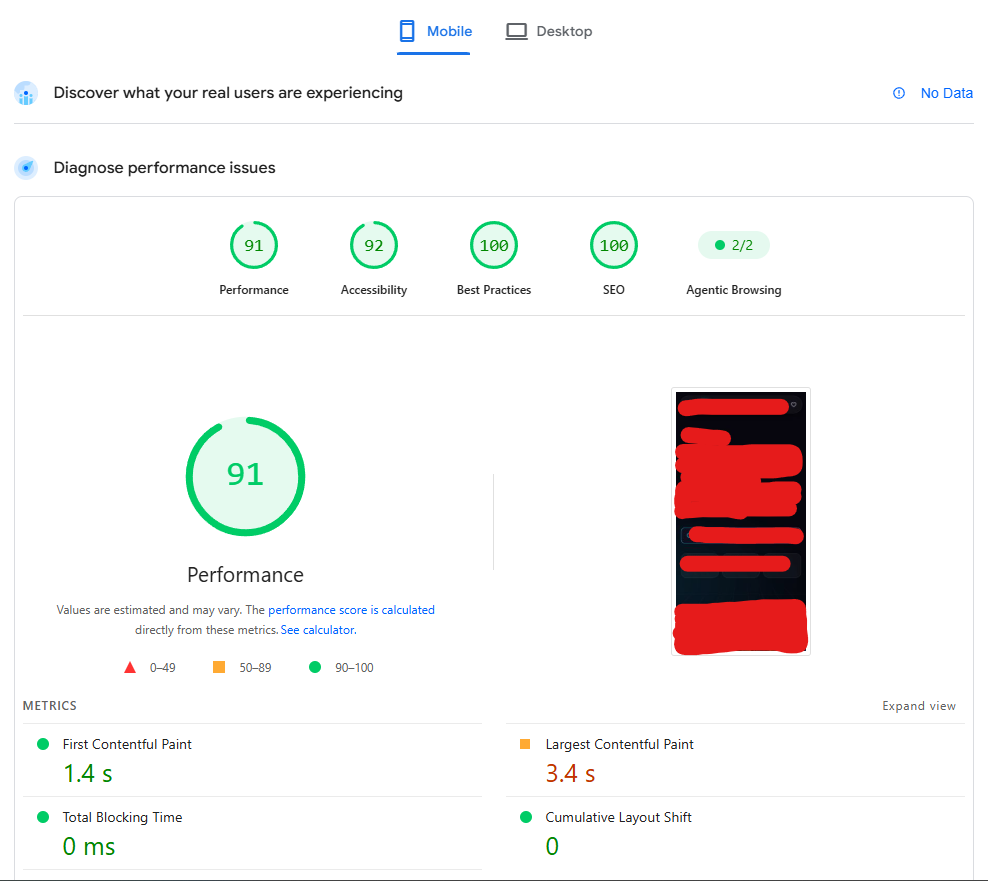Click the 0 ms metric value
988x881 pixels.
tap(89, 846)
